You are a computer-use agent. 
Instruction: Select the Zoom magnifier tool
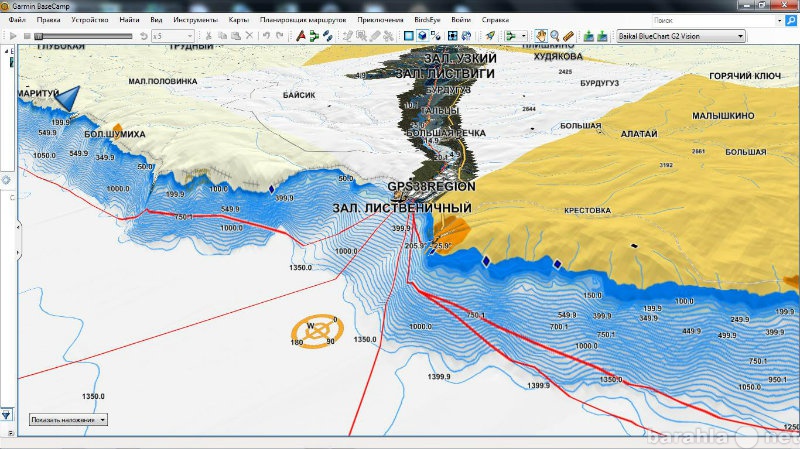[555, 36]
